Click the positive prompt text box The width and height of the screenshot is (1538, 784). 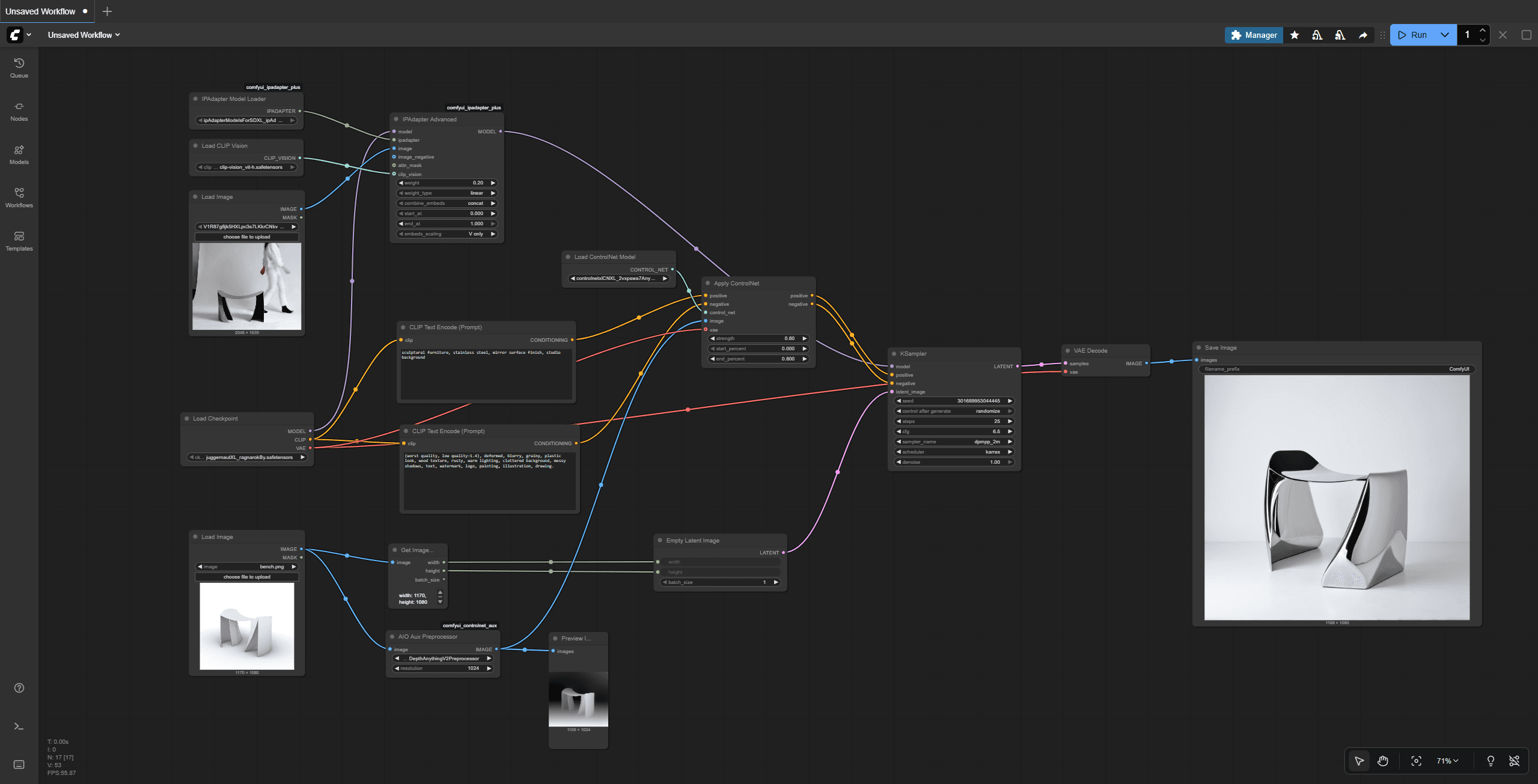point(486,372)
